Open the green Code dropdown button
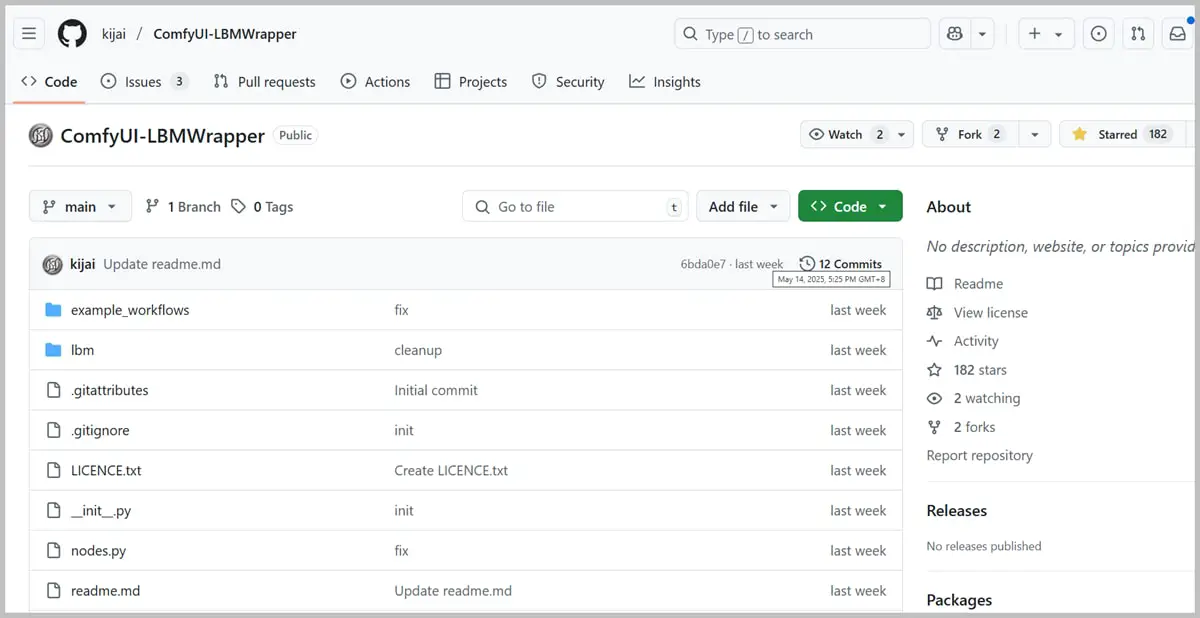The image size is (1200, 618). [850, 206]
